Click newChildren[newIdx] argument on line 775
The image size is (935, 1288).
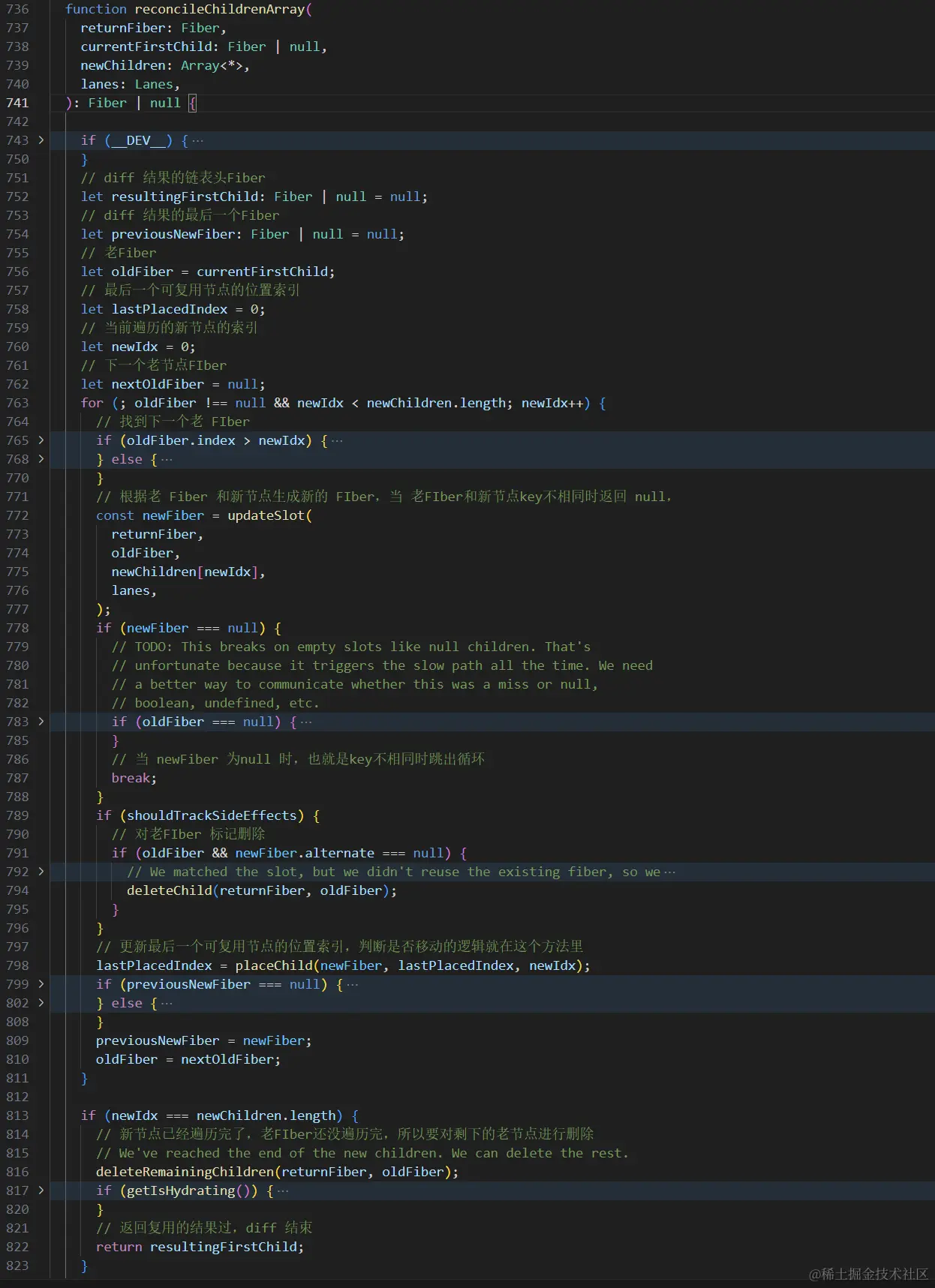[x=185, y=572]
